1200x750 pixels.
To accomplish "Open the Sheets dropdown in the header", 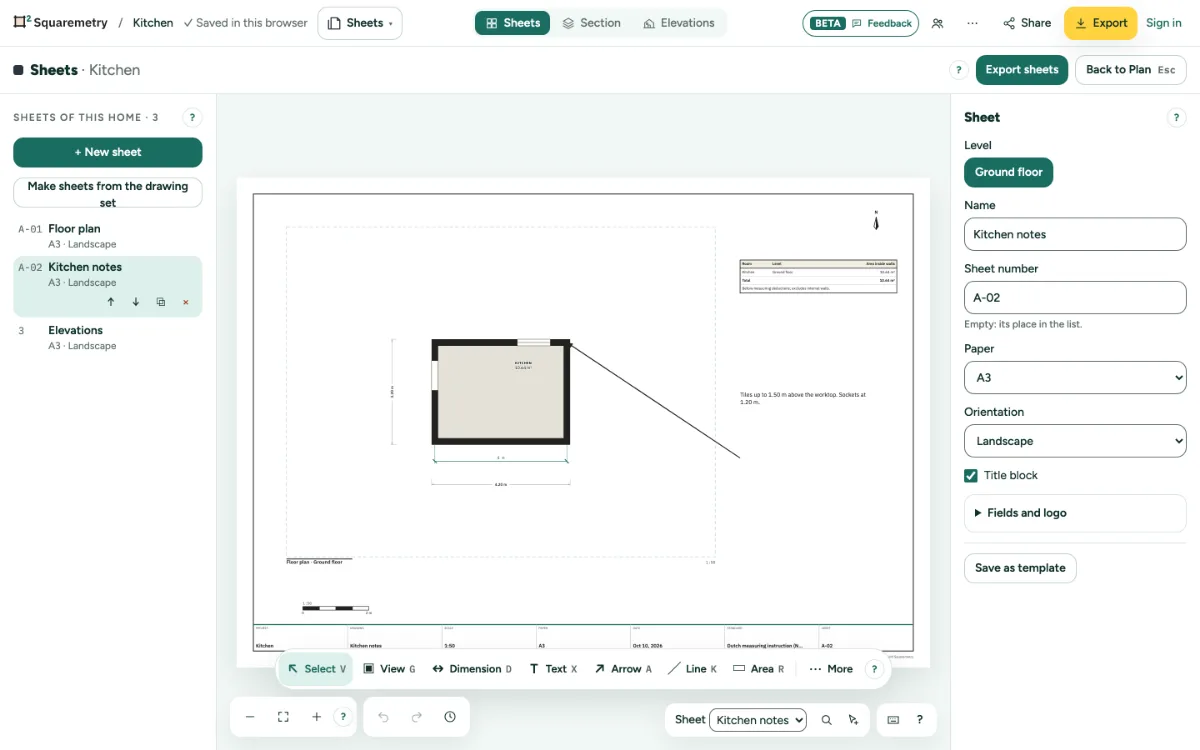I will (360, 23).
